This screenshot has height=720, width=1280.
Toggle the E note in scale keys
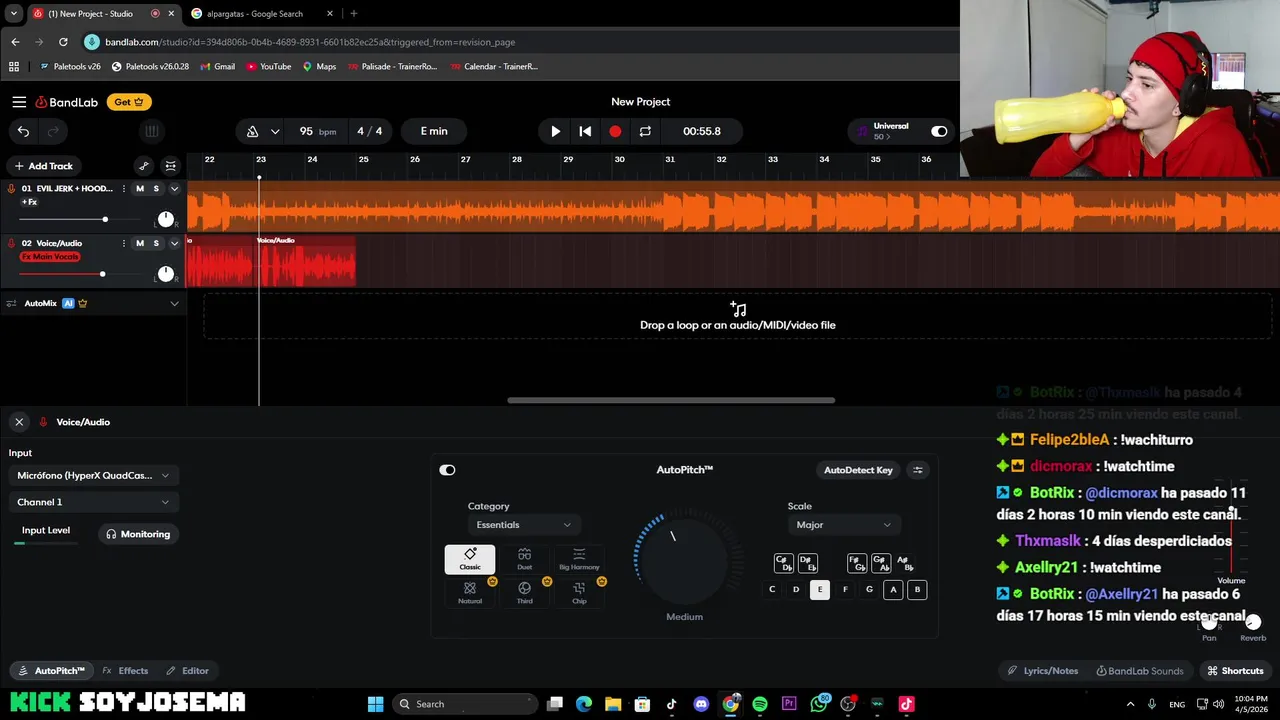[820, 589]
